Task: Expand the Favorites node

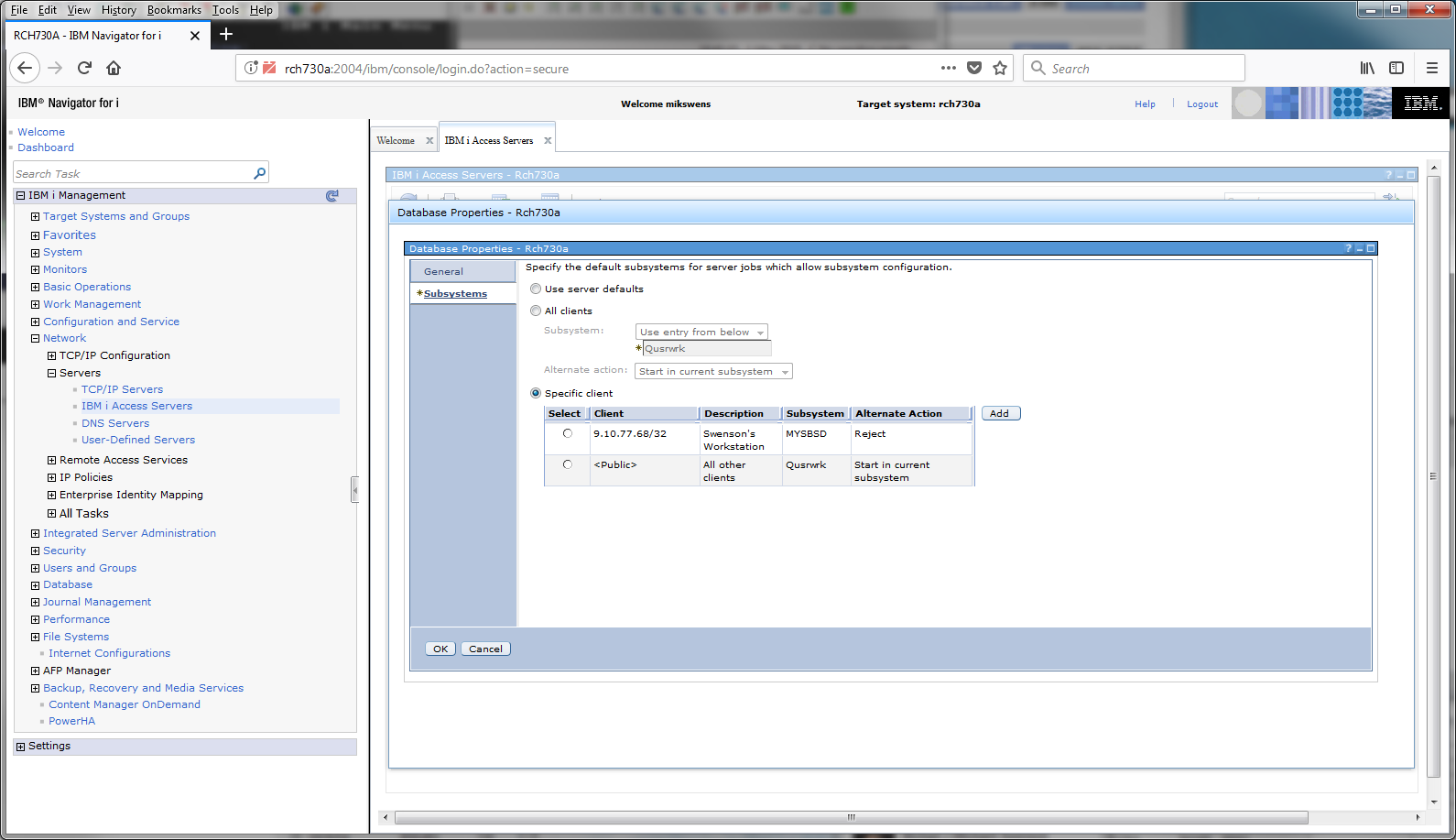Action: pos(35,235)
